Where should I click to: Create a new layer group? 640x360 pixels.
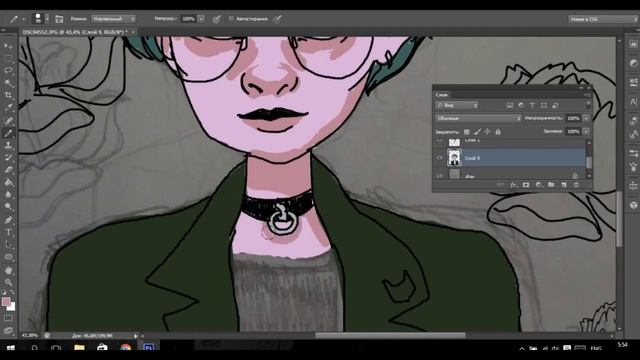551,185
